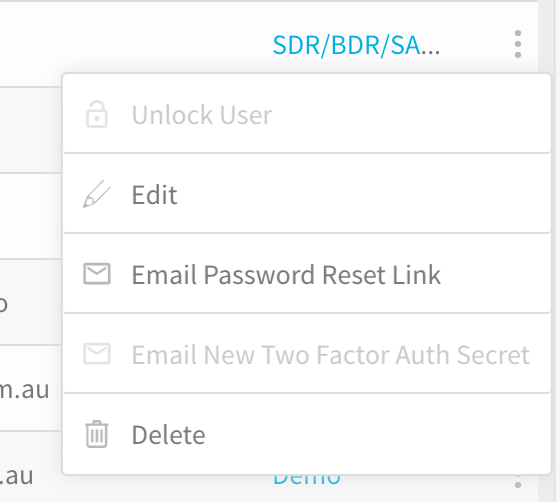Open the three-dot menu next to SDR/BDR/SA

[x=518, y=44]
